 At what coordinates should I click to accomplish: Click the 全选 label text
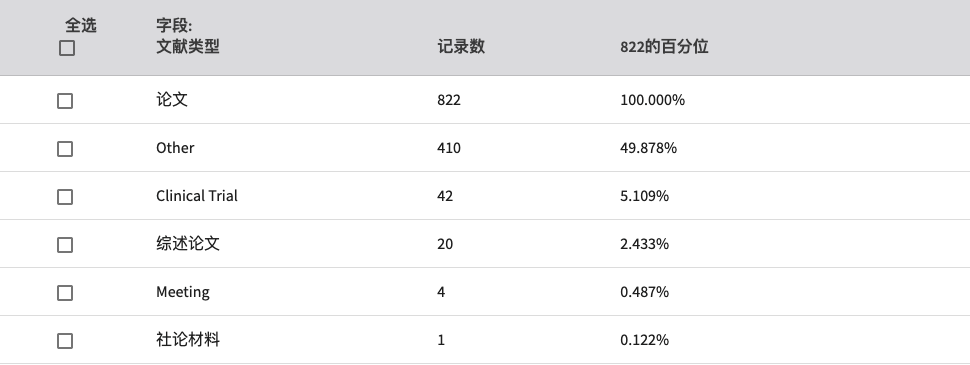[x=80, y=25]
